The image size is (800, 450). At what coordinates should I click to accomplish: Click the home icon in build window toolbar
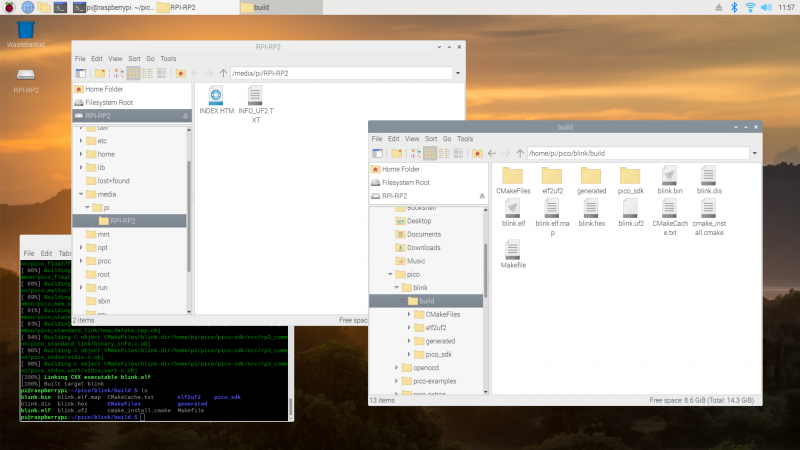pos(478,153)
